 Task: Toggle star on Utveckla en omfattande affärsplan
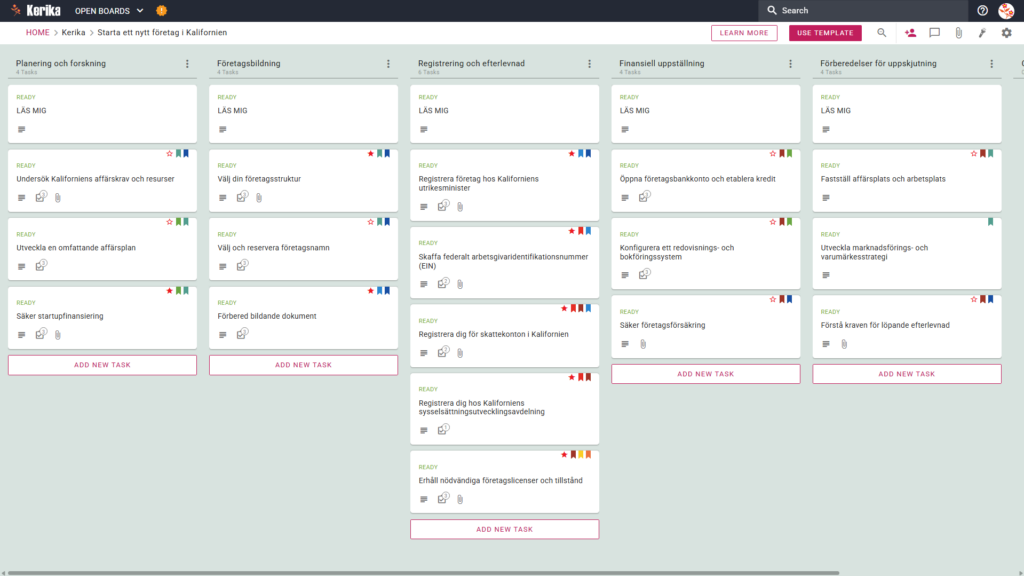point(169,222)
